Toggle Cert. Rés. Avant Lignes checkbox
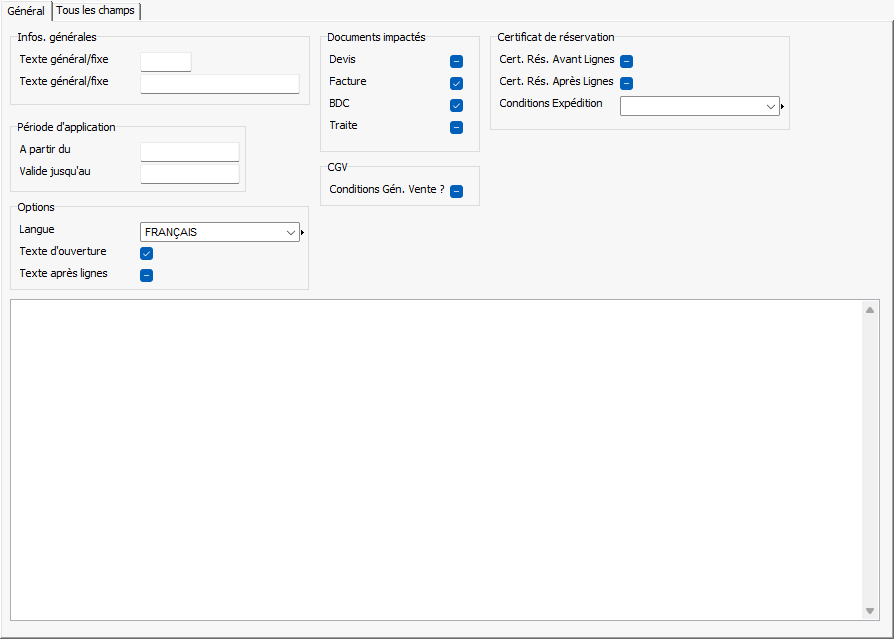 pyautogui.click(x=626, y=61)
